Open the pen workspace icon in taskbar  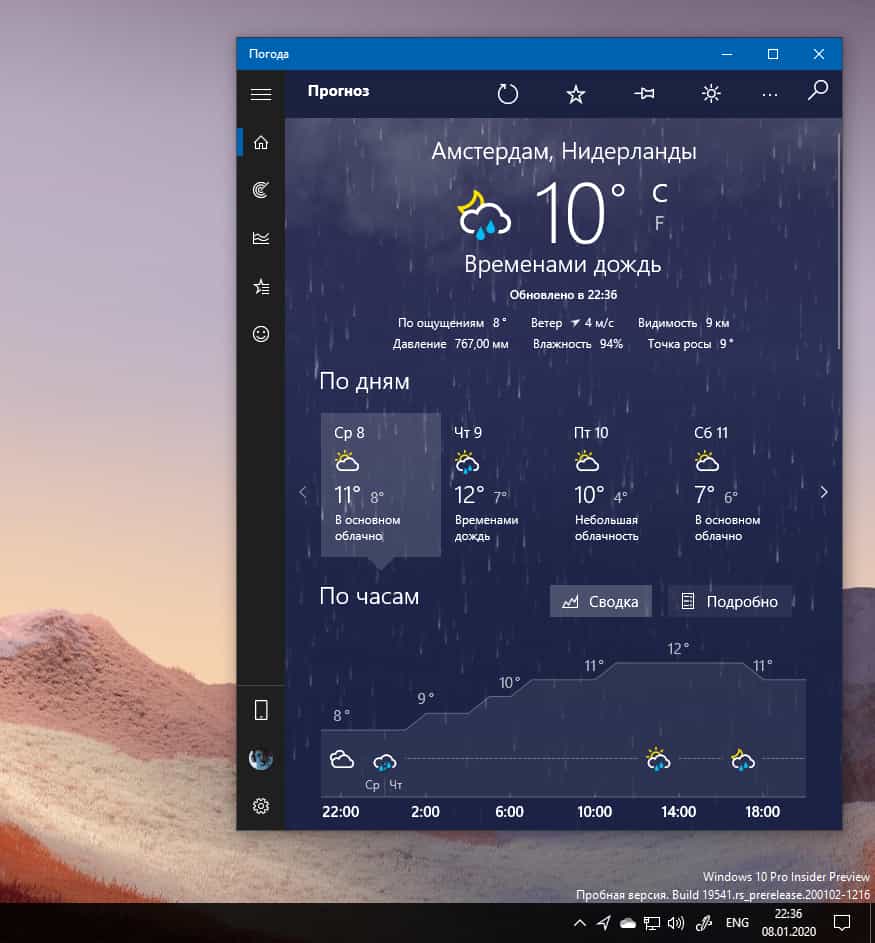[704, 923]
